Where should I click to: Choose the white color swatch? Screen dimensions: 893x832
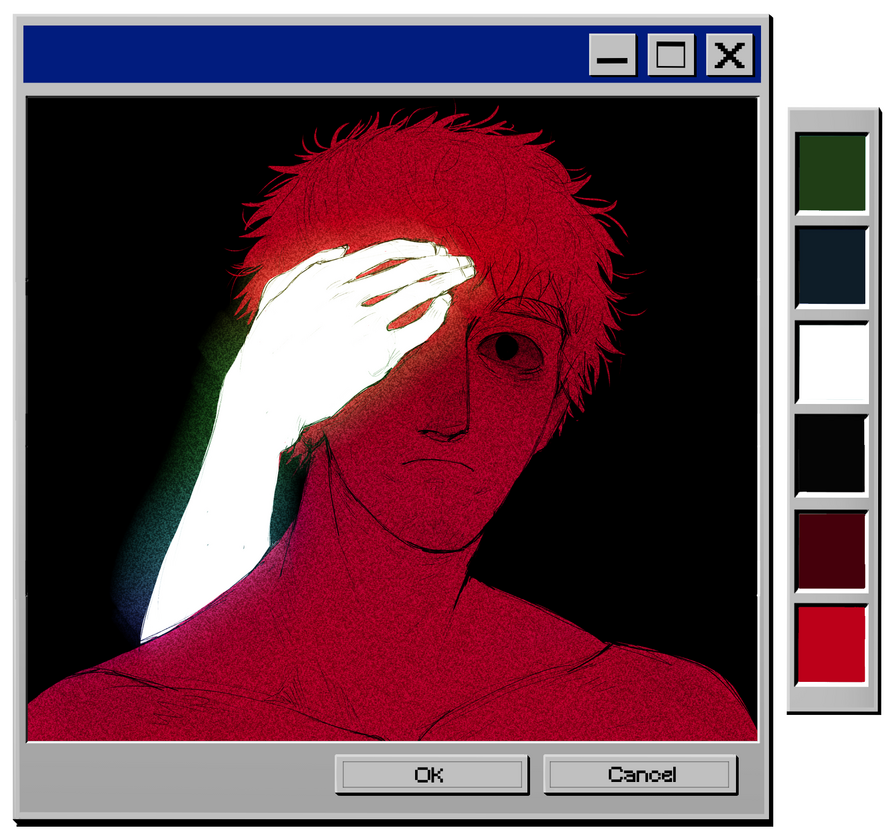pyautogui.click(x=831, y=361)
